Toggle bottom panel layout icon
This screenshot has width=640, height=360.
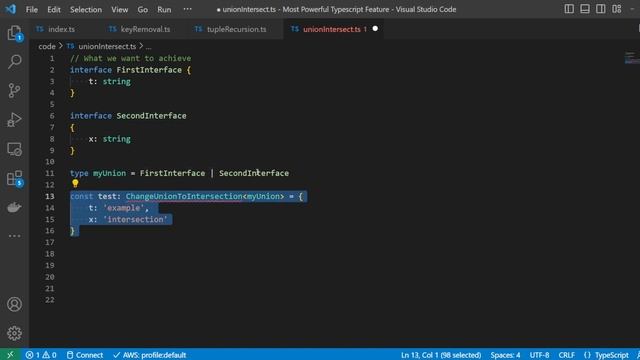[x=585, y=9]
